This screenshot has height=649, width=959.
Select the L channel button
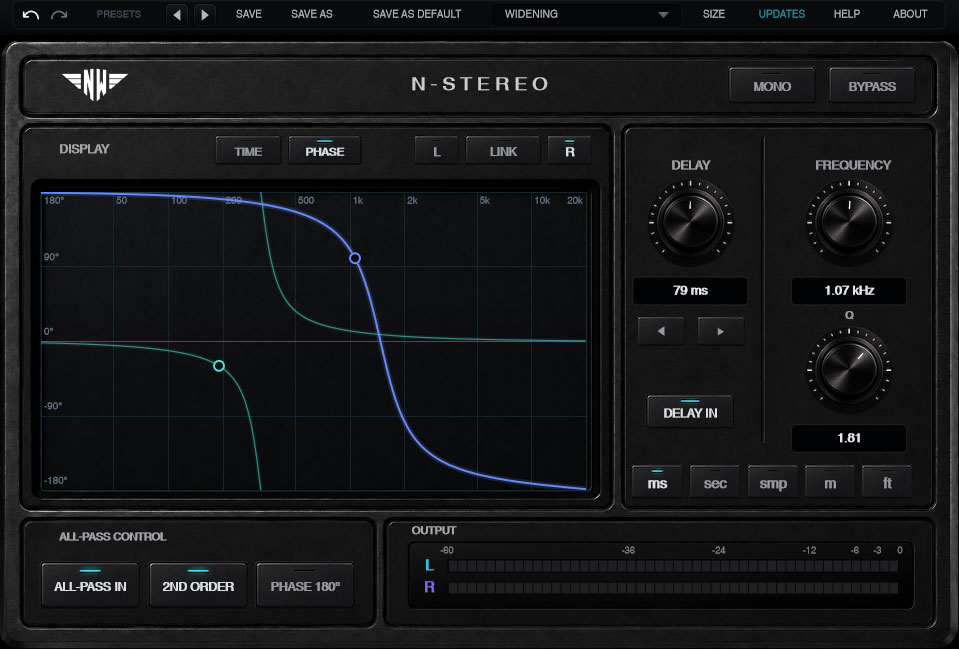[437, 151]
